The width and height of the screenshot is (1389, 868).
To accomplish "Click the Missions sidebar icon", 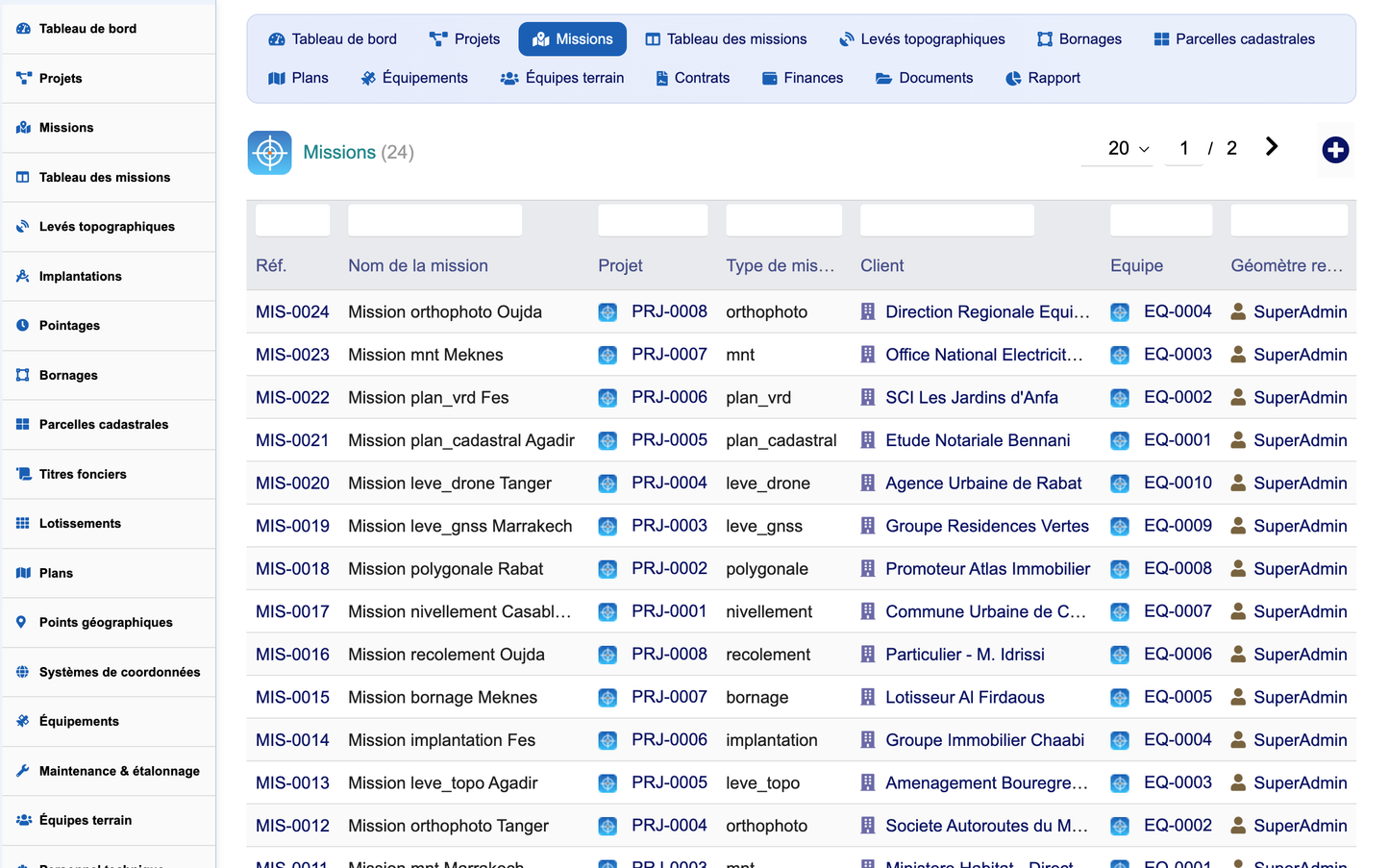I will pos(23,128).
